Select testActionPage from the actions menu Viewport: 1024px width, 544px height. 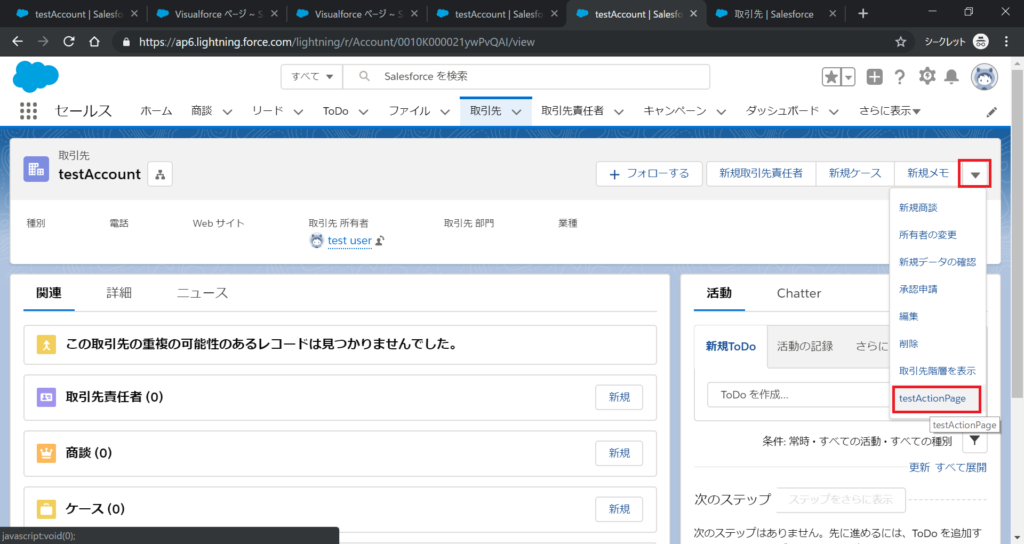[932, 398]
